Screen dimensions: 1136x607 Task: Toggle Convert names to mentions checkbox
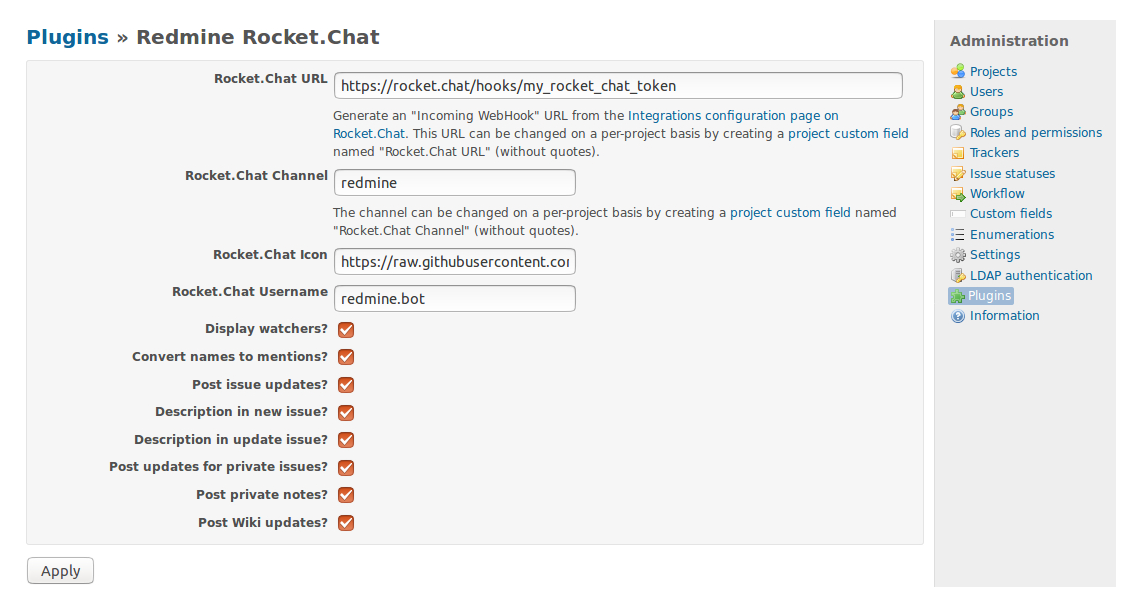tap(346, 357)
